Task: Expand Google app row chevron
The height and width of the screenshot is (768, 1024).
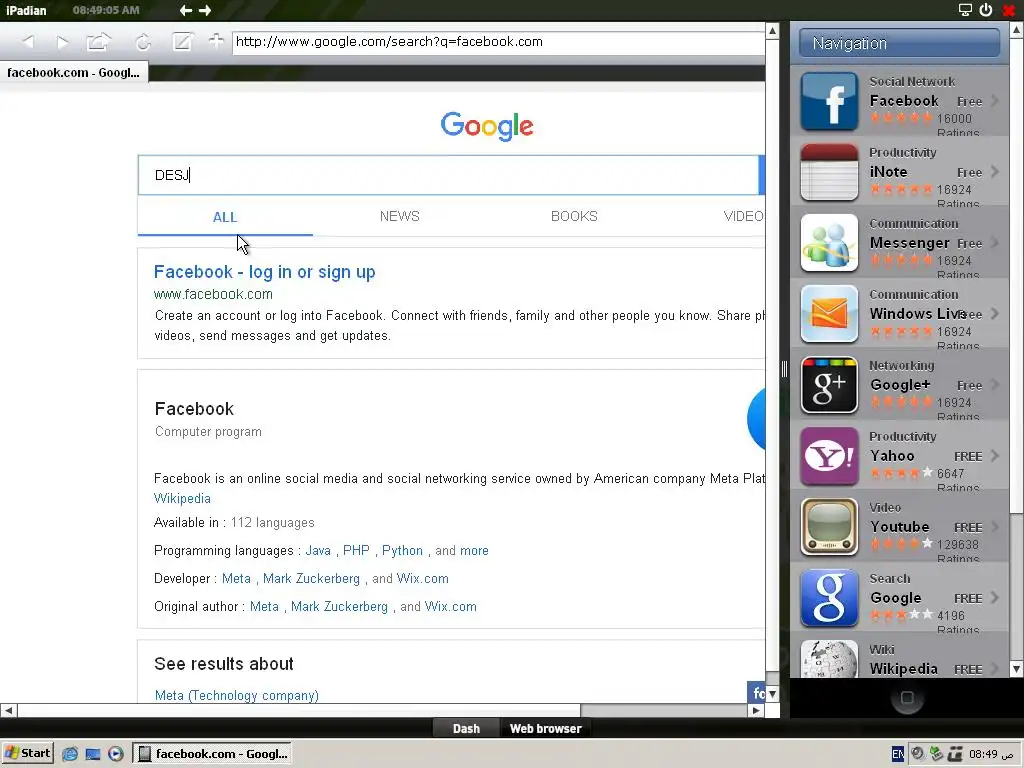Action: point(995,598)
